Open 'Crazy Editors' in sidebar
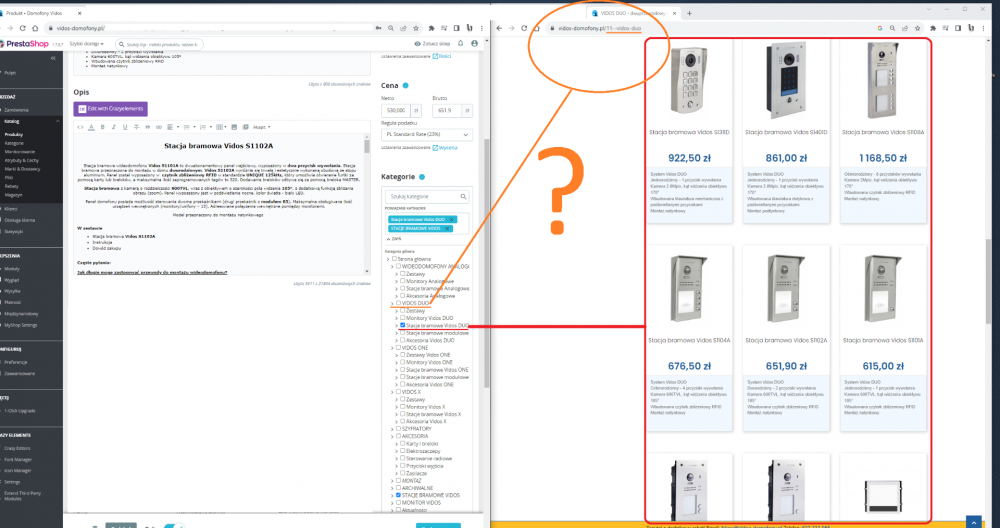Viewport: 1000px width, 528px height. coord(17,448)
